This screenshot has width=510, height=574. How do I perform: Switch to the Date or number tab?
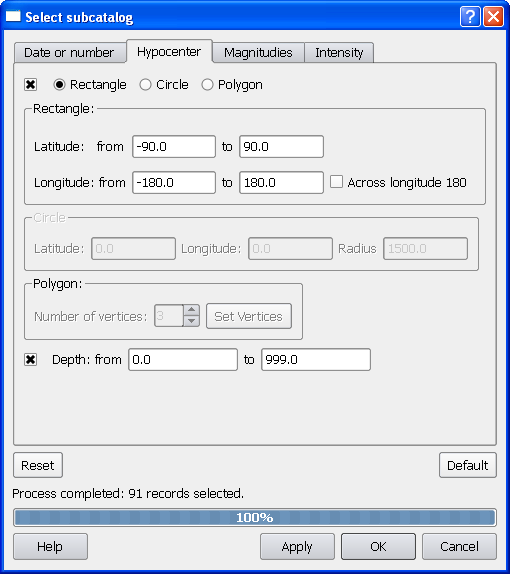pos(70,53)
